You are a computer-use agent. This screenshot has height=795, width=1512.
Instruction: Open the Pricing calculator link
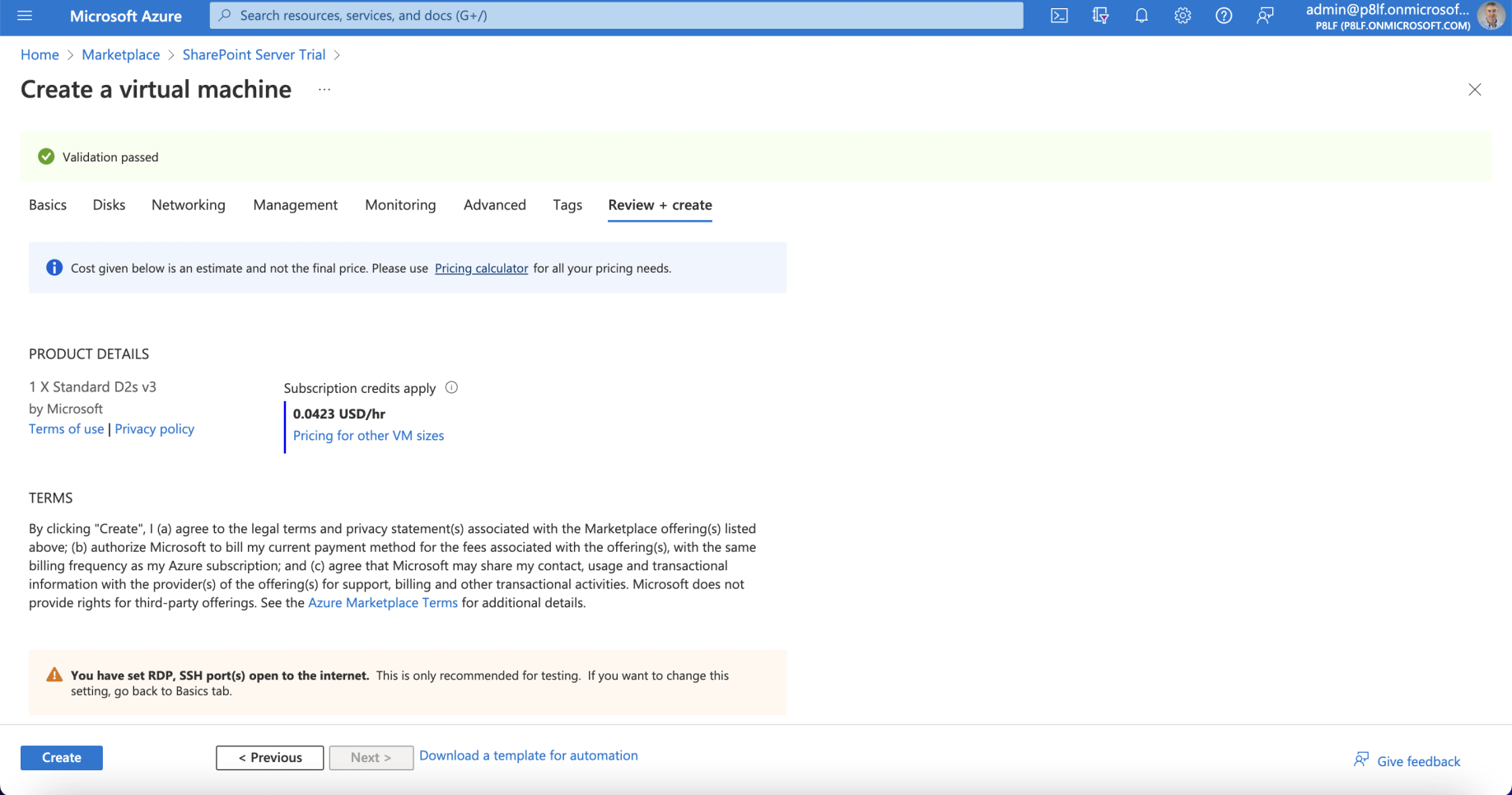point(481,269)
